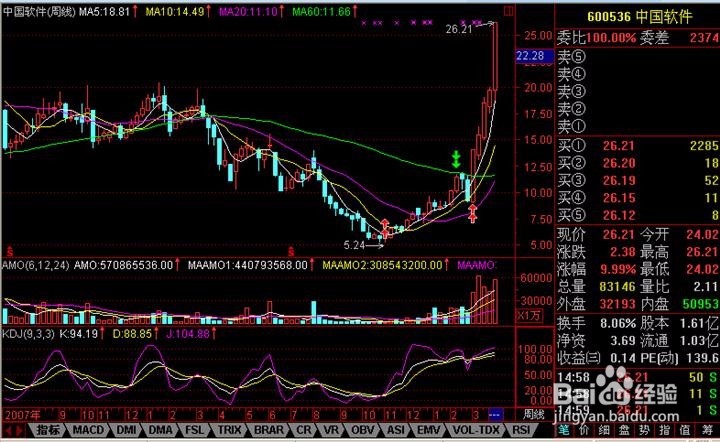Click the red S marker at chart bottom-left

[x=9, y=252]
